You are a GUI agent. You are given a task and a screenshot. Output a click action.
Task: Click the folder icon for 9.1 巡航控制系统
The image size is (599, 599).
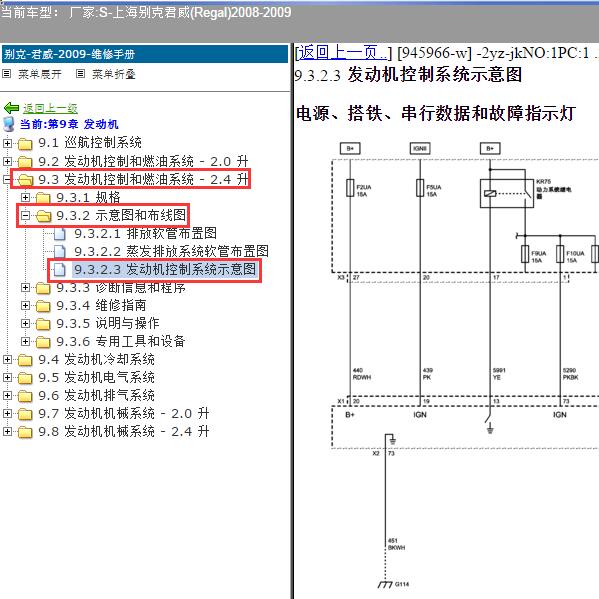point(25,144)
